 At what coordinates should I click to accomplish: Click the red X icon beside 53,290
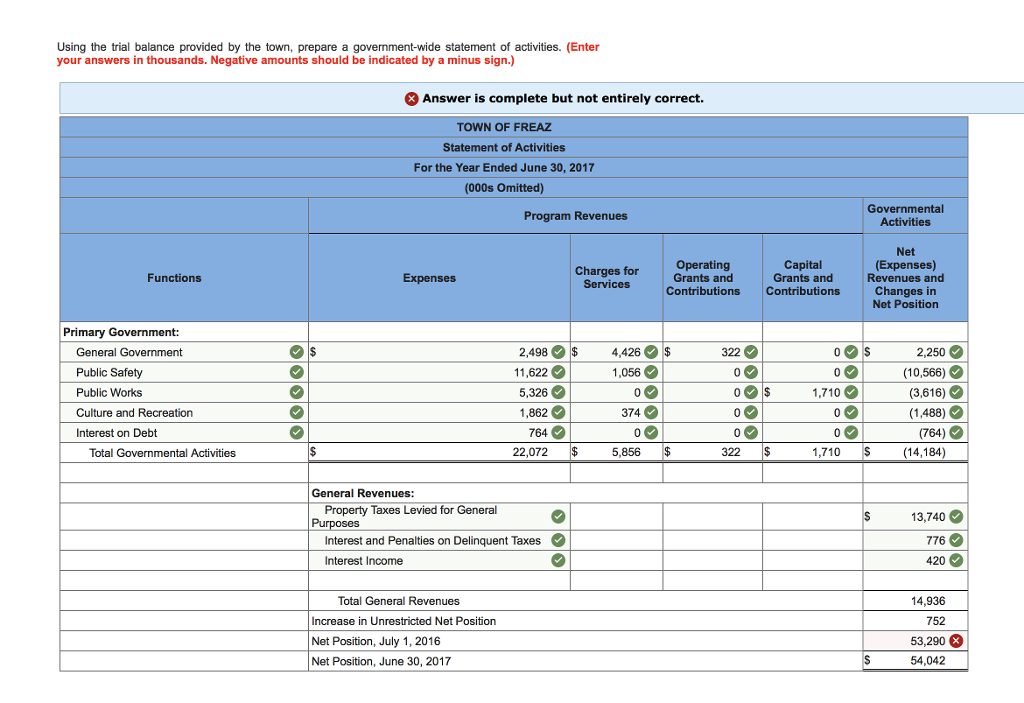click(955, 641)
